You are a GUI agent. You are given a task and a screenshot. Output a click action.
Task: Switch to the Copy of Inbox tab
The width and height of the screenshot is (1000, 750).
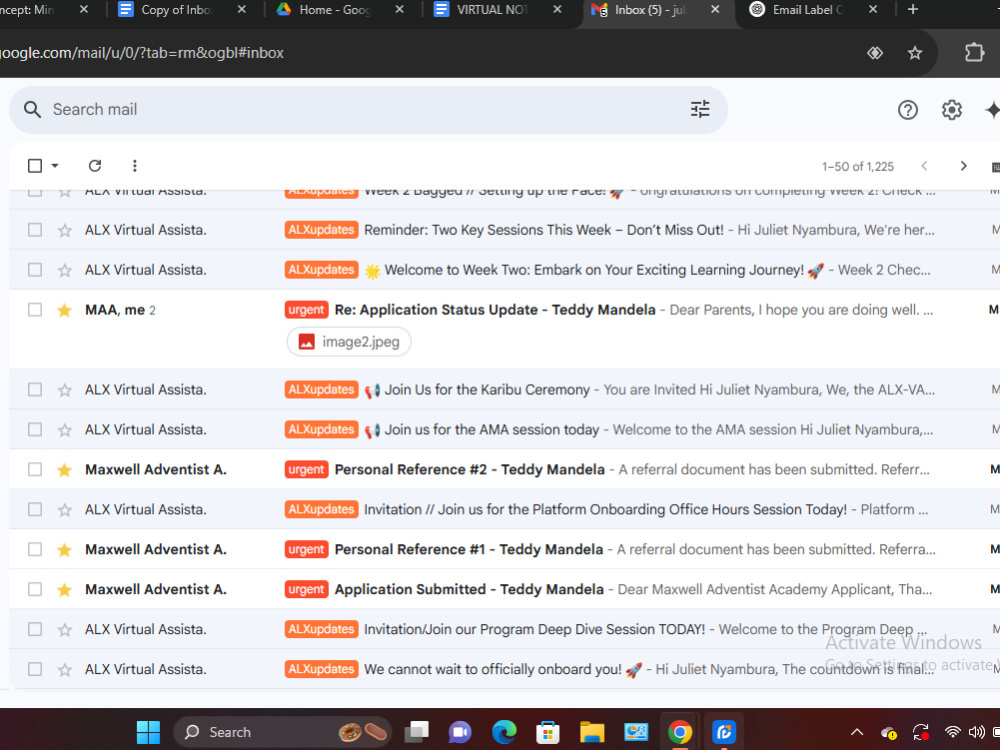tap(184, 10)
